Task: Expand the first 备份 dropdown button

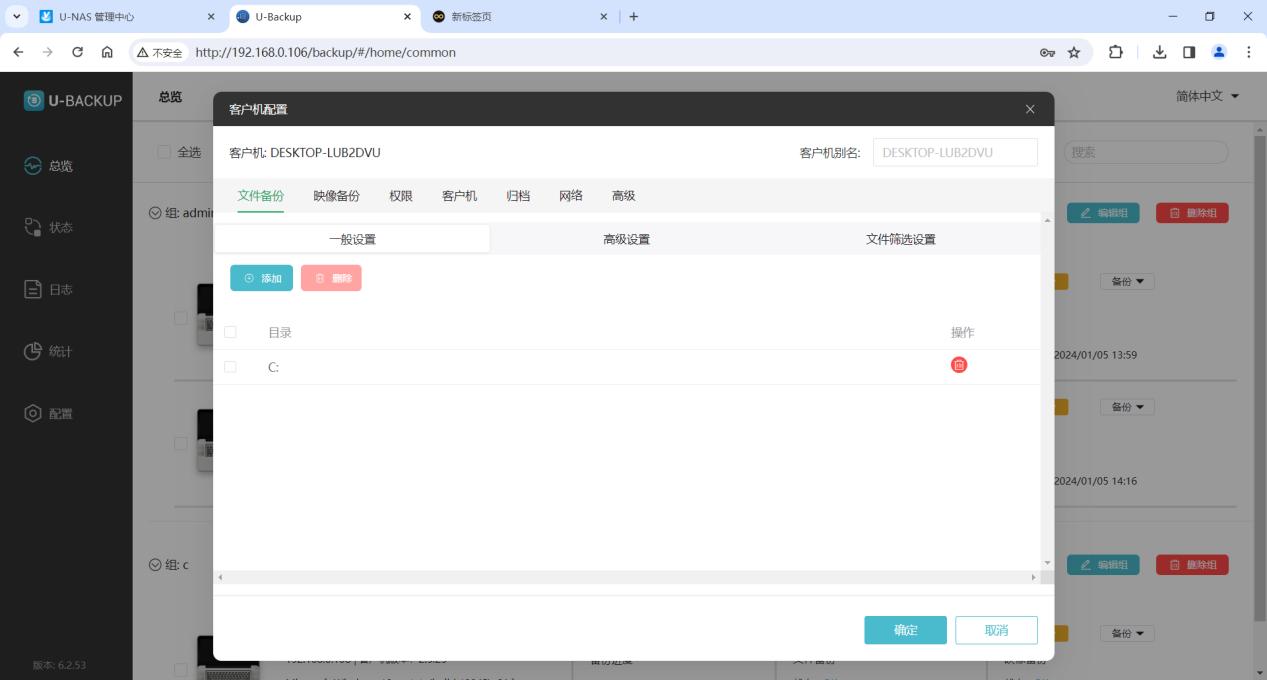Action: tap(1127, 282)
